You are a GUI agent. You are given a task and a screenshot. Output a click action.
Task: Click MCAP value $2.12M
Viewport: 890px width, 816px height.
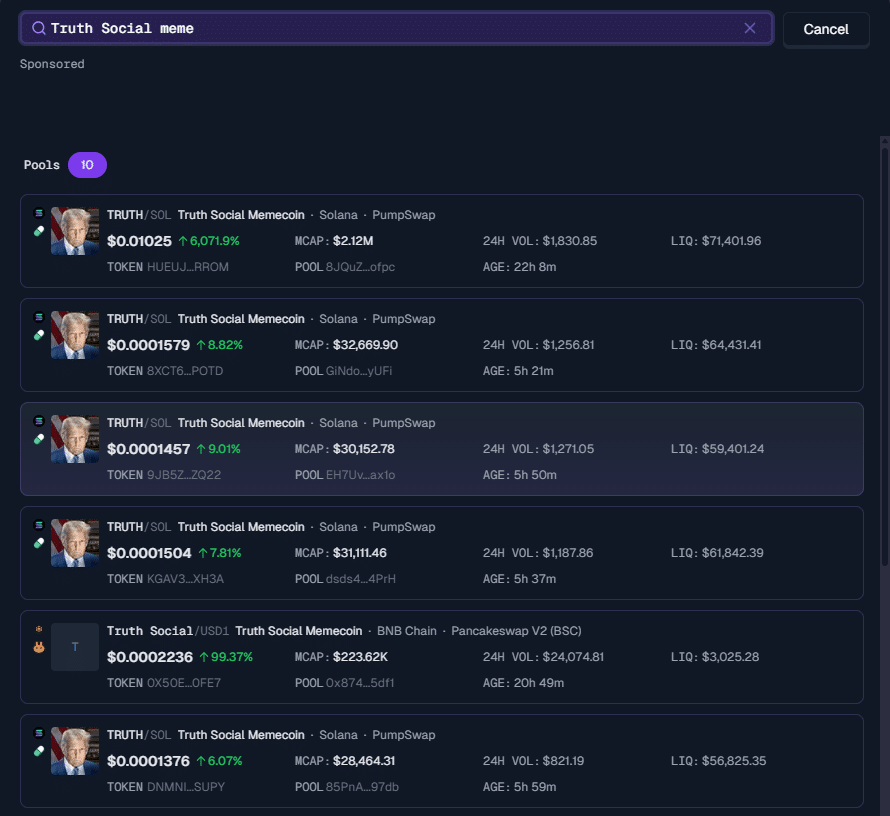353,241
